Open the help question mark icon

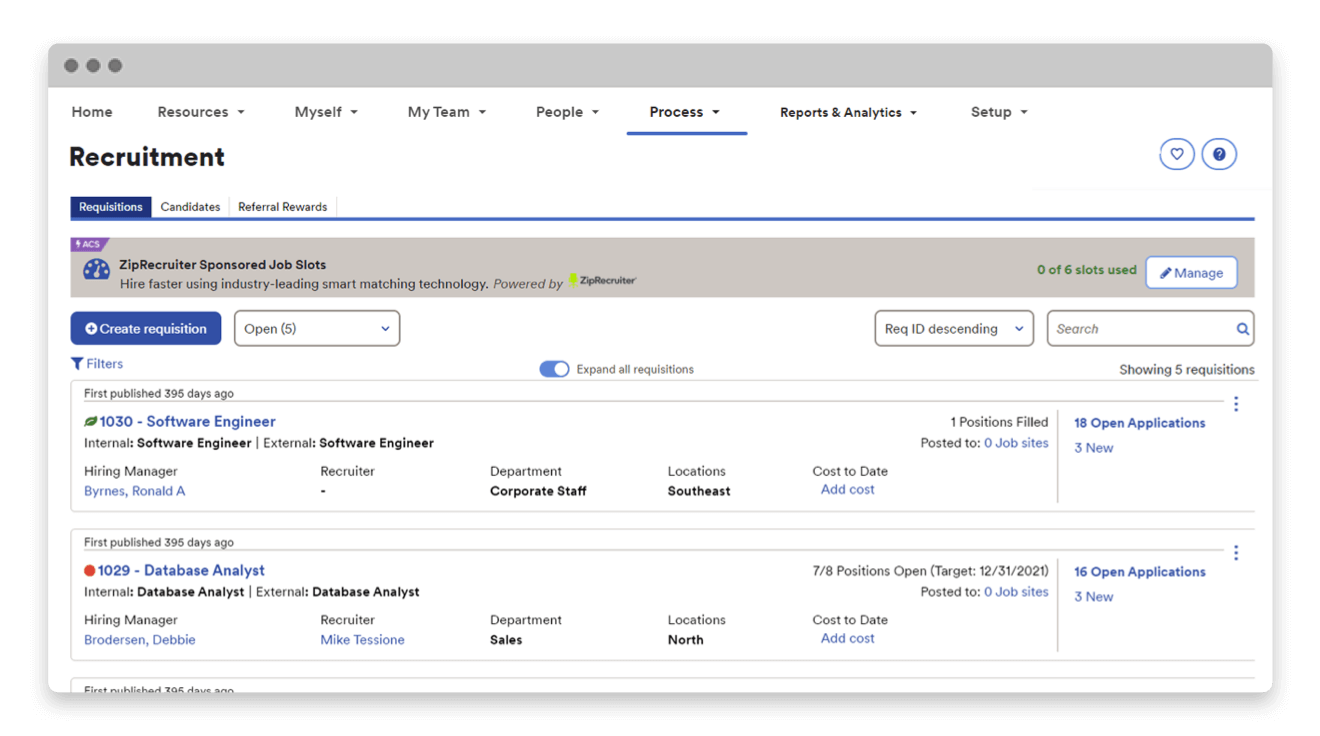pos(1219,153)
